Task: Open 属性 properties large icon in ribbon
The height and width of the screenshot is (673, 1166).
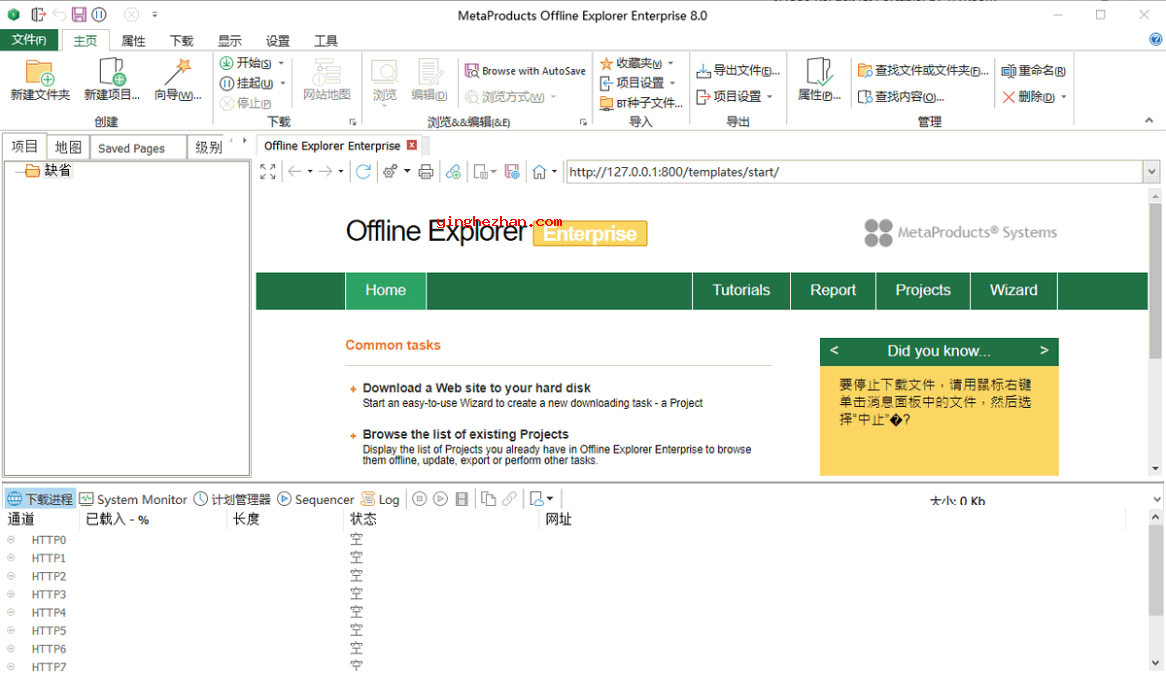Action: pyautogui.click(x=819, y=73)
